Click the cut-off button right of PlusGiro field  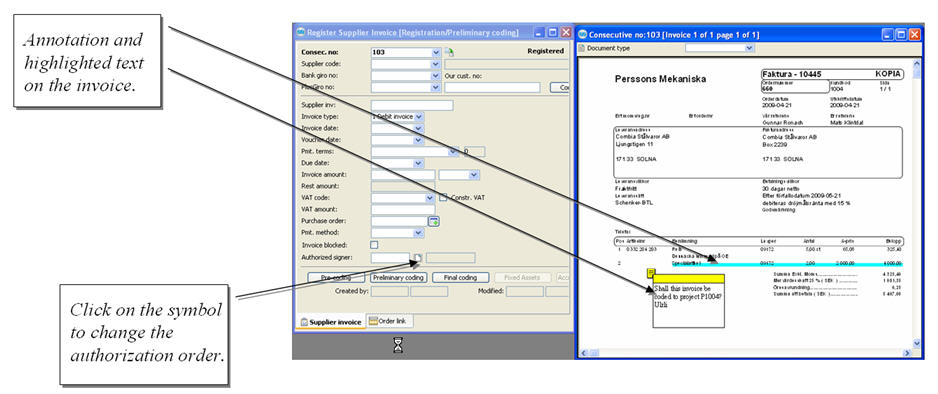[559, 87]
